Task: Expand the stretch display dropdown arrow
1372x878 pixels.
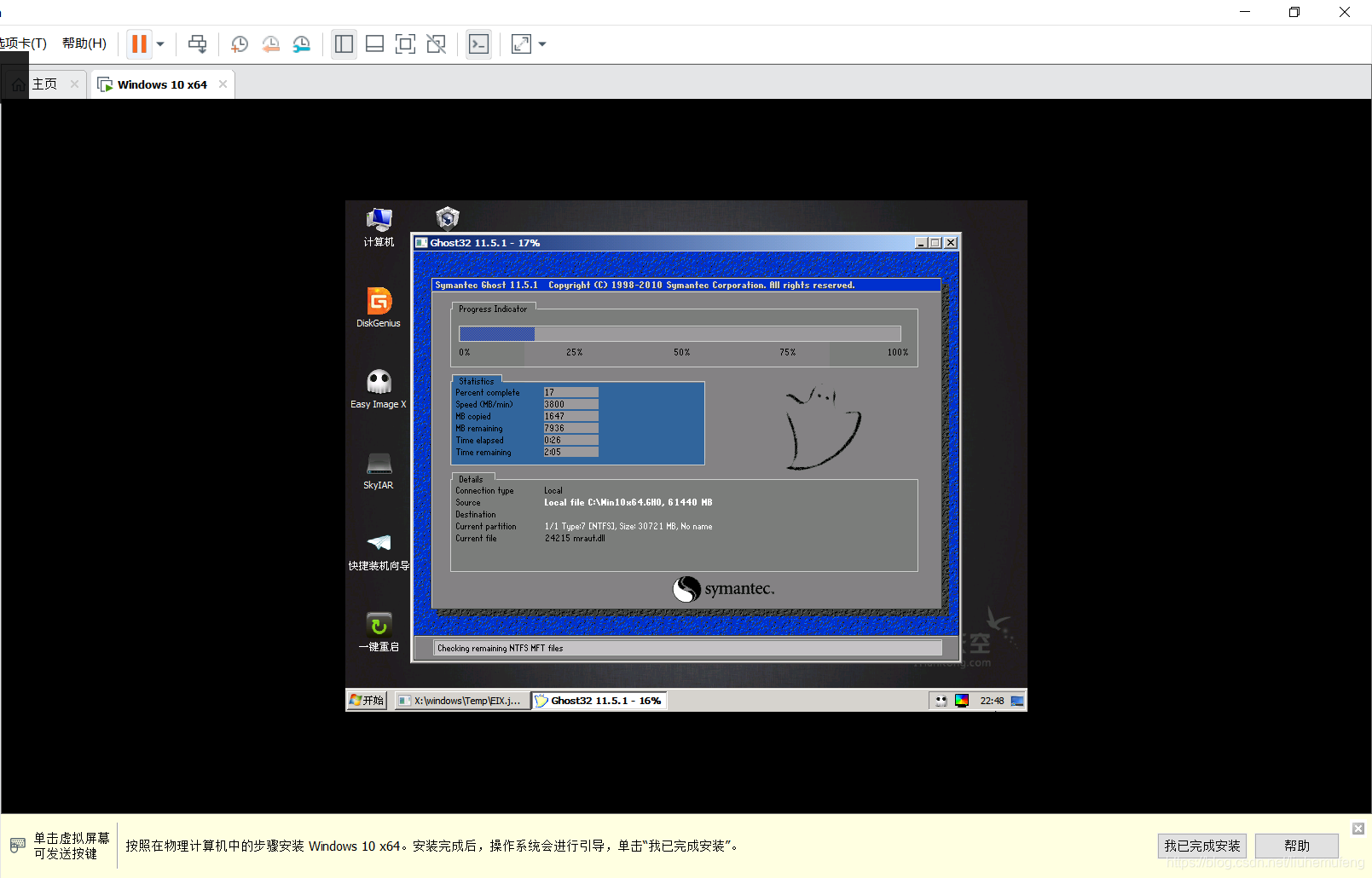Action: pos(541,43)
